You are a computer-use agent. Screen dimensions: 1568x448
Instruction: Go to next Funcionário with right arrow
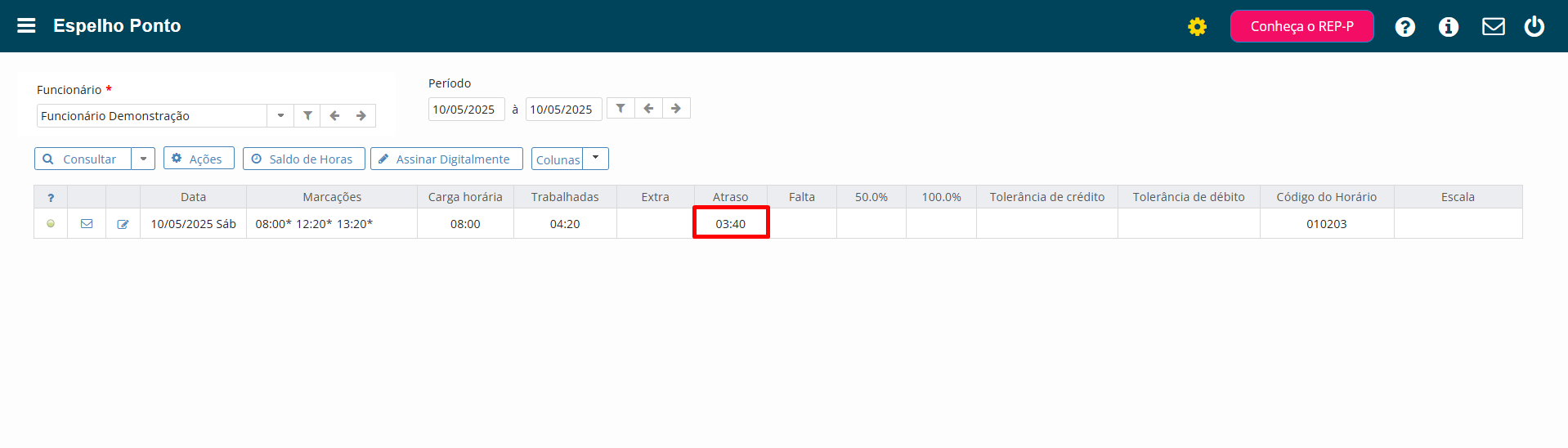coord(361,116)
